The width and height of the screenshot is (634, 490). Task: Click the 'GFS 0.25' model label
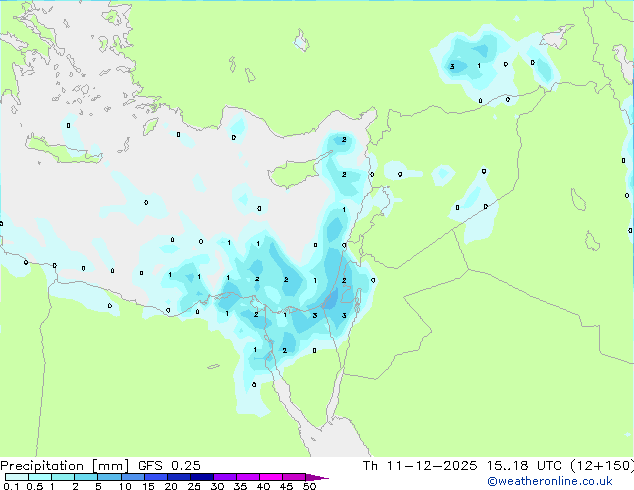(169, 466)
